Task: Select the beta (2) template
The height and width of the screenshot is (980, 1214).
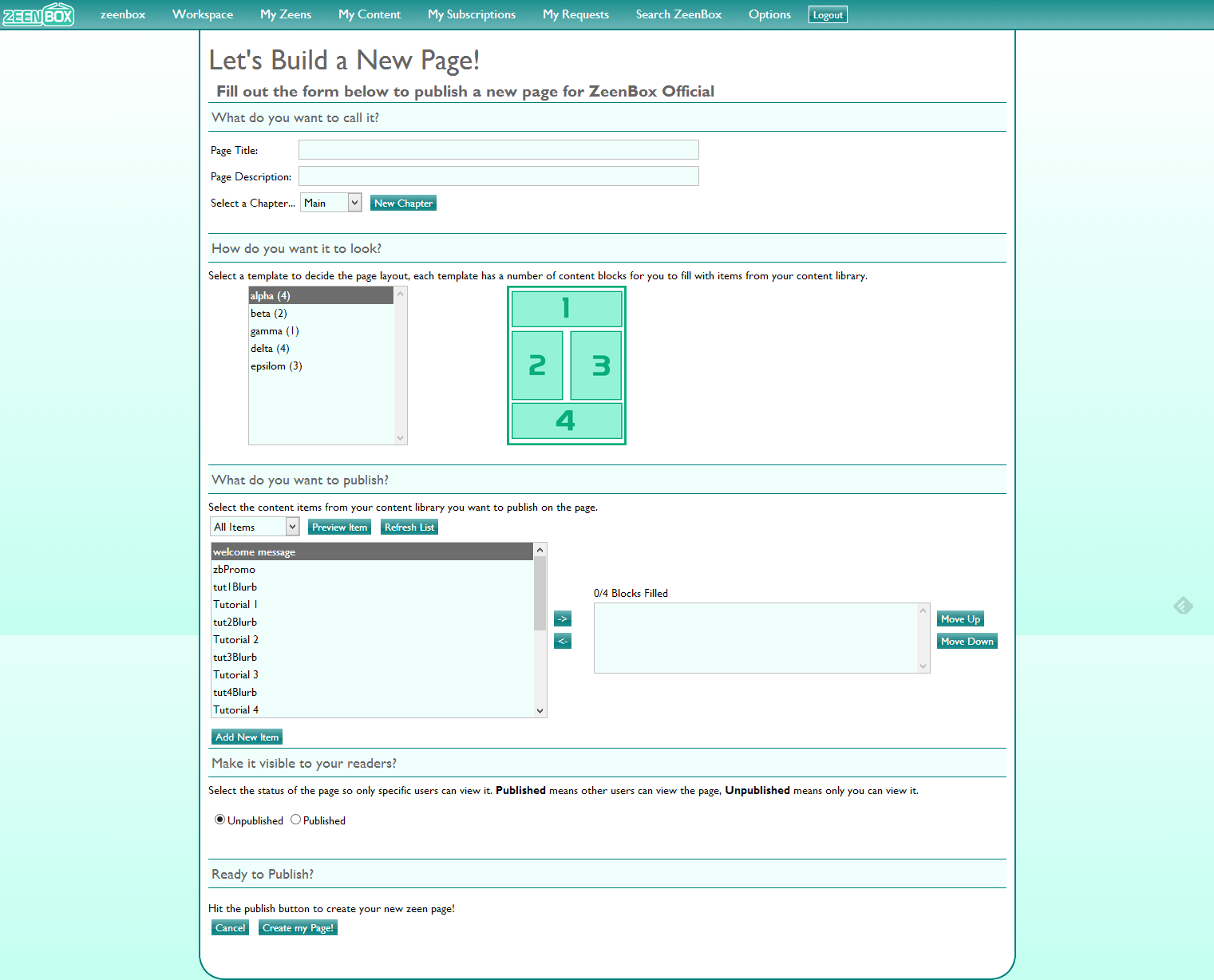Action: (322, 313)
